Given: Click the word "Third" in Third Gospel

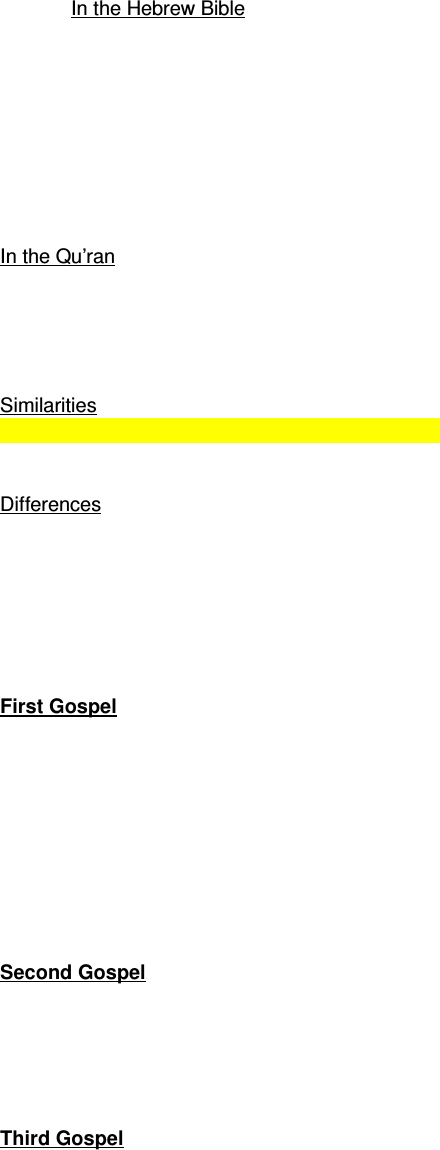Looking at the screenshot, I should click(x=26, y=1138).
